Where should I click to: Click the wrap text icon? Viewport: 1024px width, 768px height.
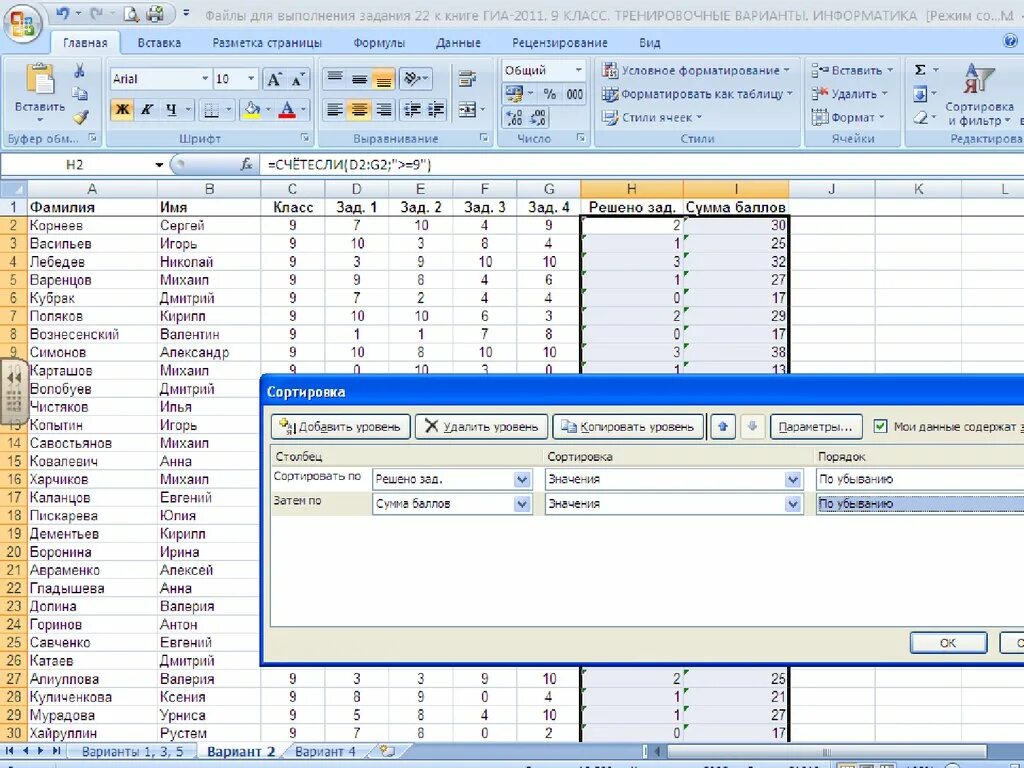pos(467,80)
